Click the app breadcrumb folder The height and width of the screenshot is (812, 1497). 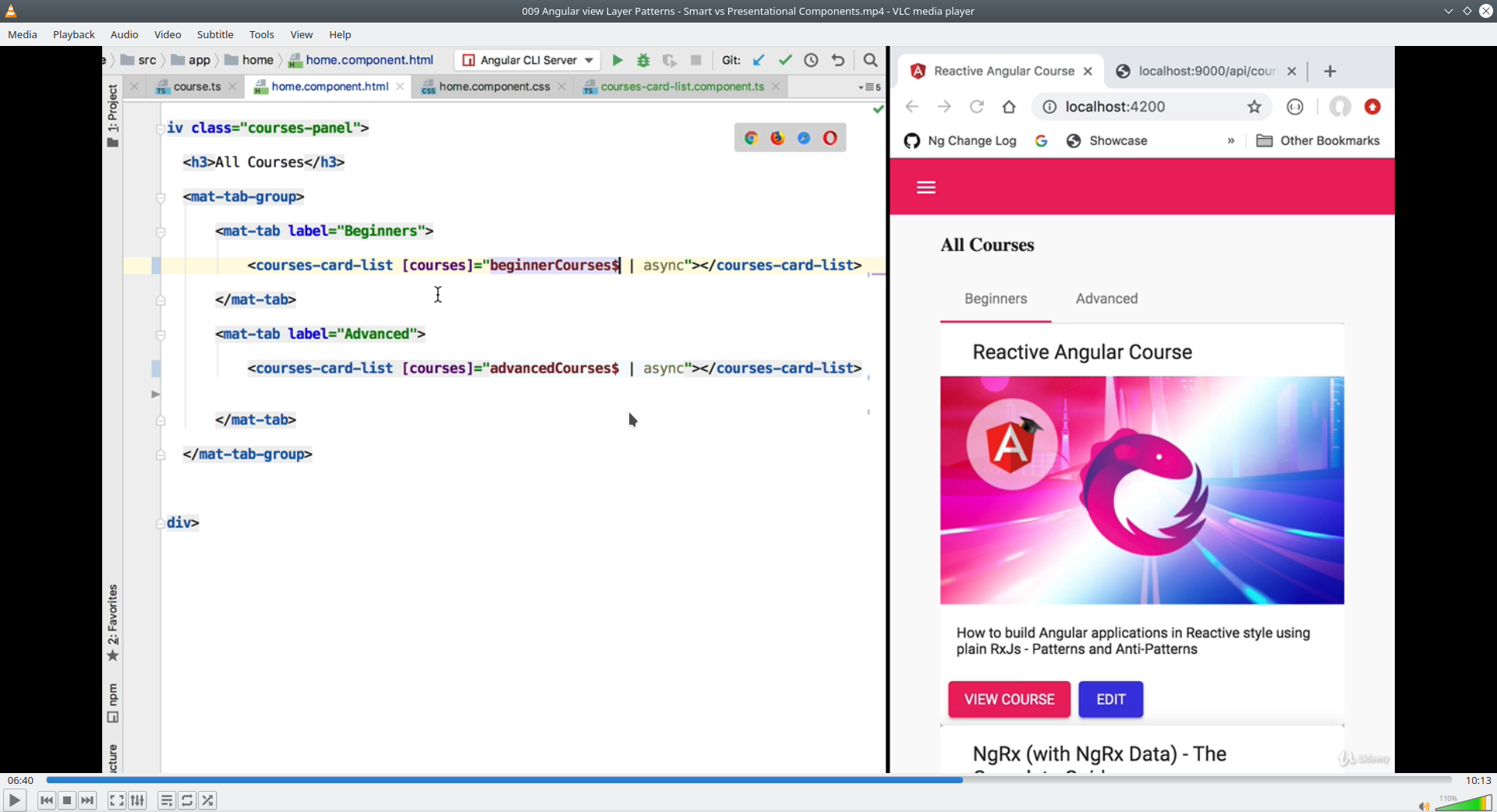click(191, 60)
